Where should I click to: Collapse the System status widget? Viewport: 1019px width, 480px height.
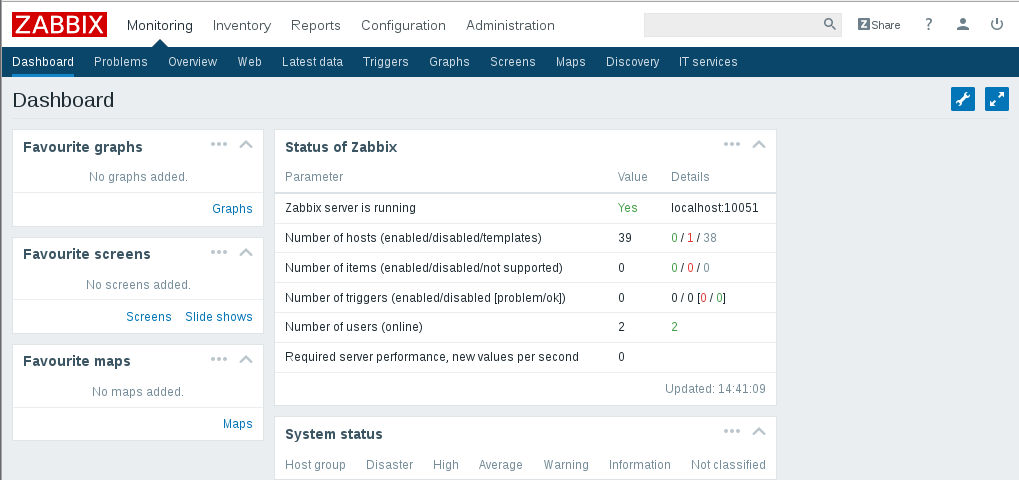758,432
